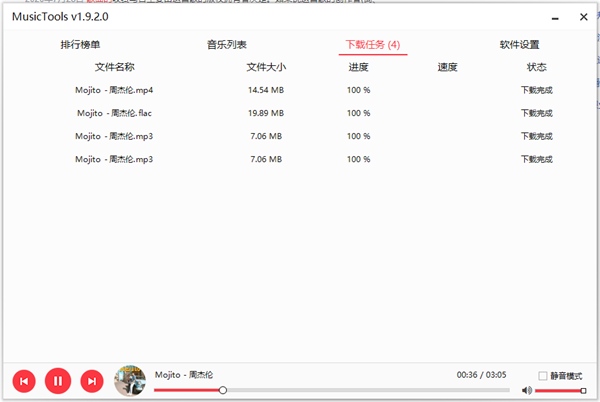This screenshot has height=402, width=600.
Task: Close the MusicTools window
Action: pos(584,17)
